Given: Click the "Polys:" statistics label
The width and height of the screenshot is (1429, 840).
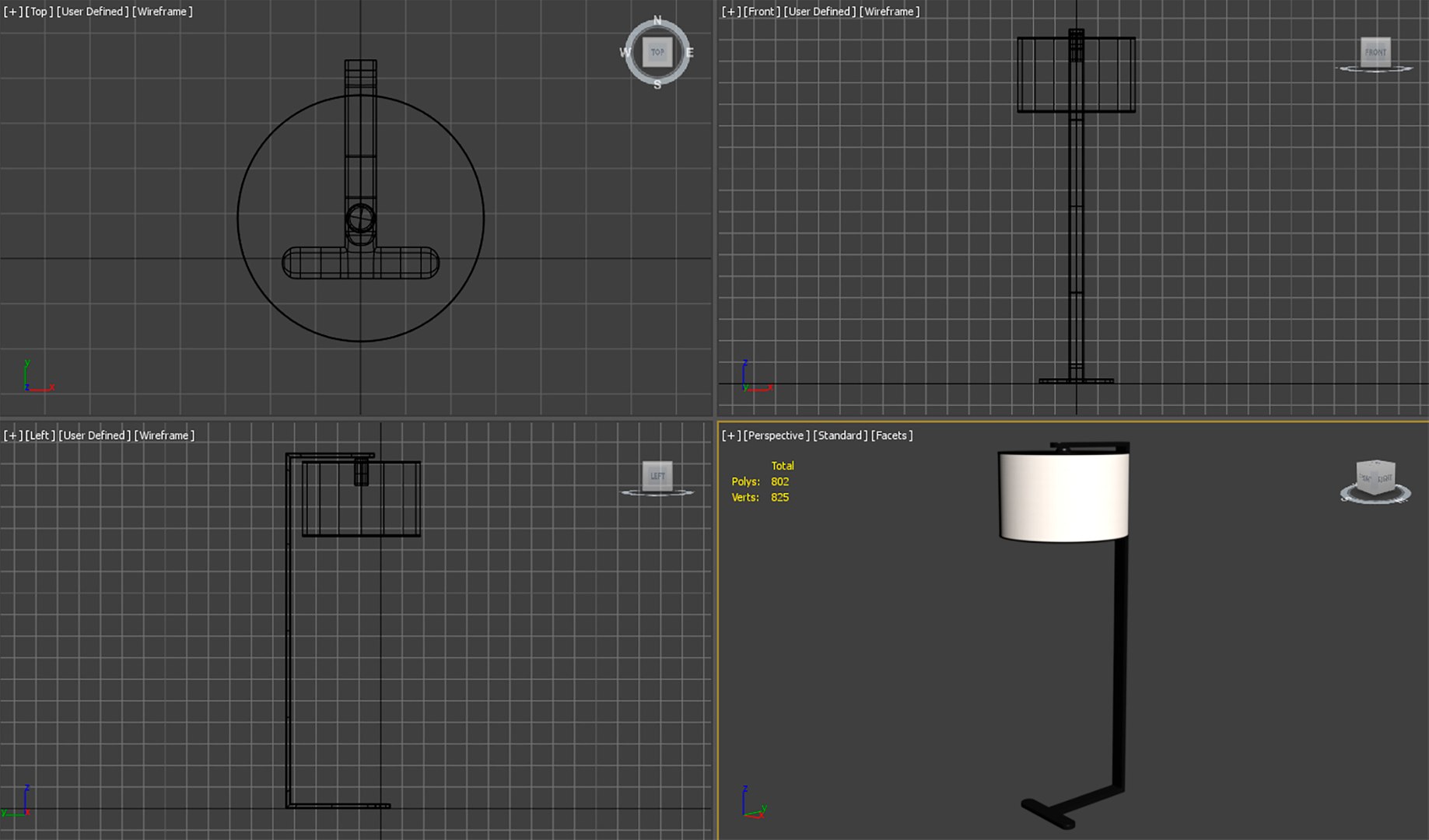Looking at the screenshot, I should pyautogui.click(x=746, y=481).
